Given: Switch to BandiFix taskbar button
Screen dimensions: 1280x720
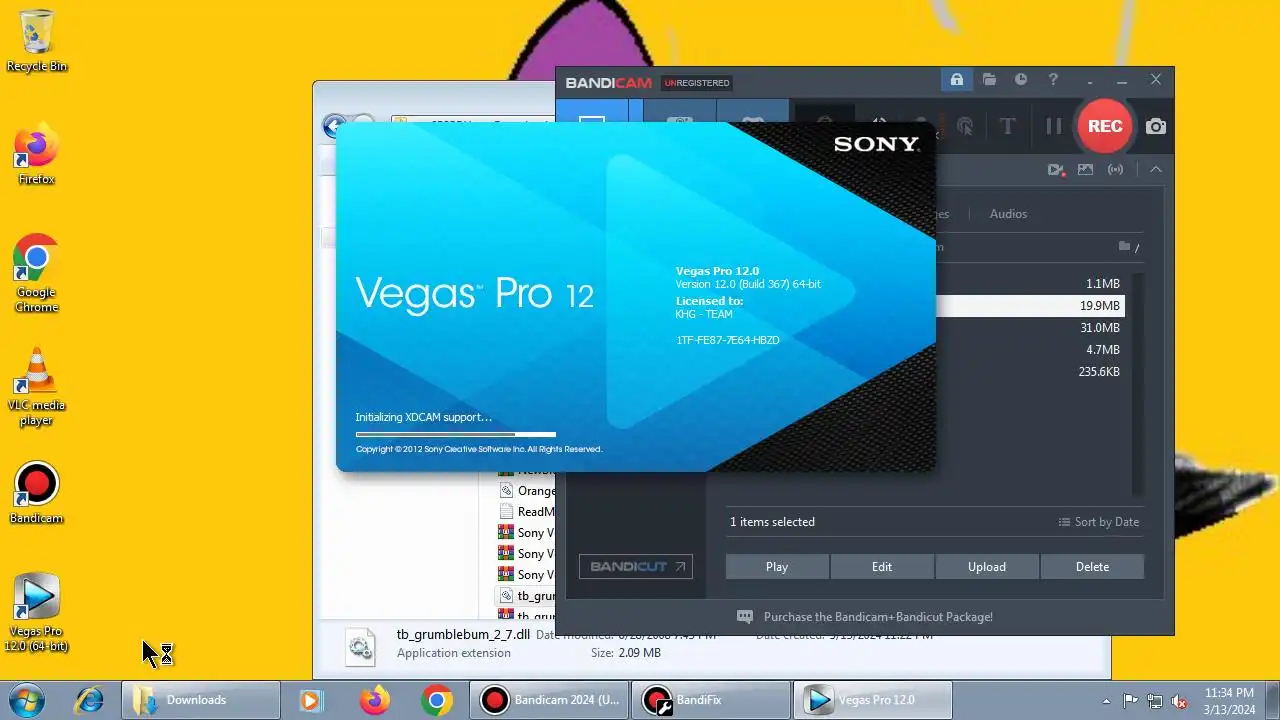Looking at the screenshot, I should point(713,700).
